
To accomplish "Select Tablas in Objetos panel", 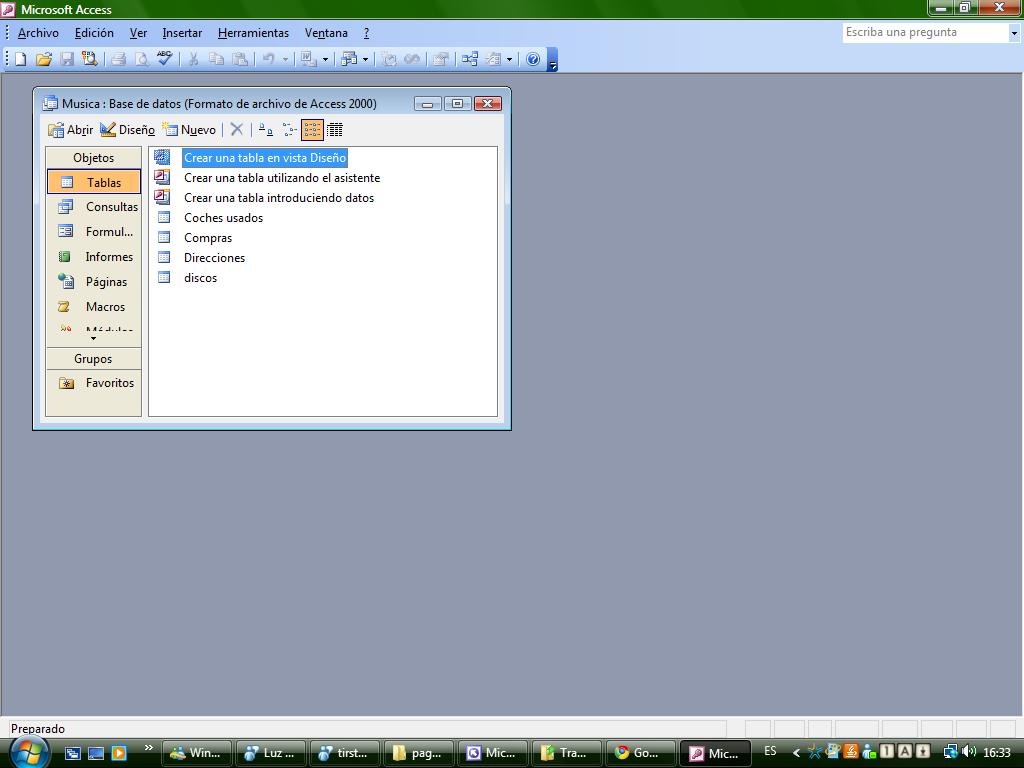I will (94, 182).
